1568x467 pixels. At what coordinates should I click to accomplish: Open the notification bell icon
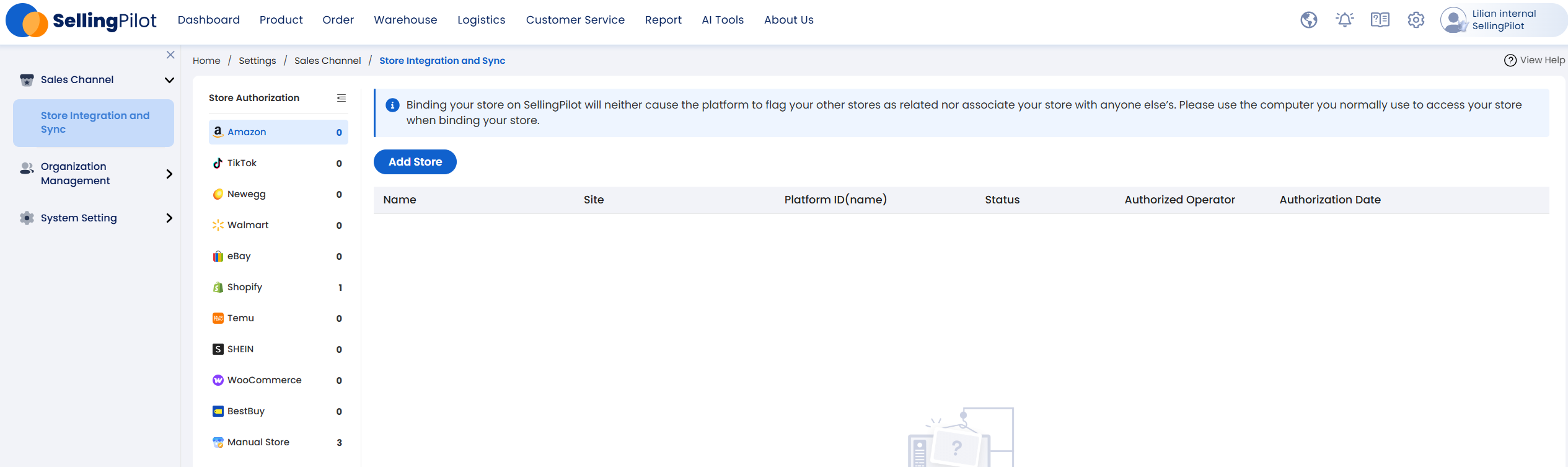pos(1344,20)
